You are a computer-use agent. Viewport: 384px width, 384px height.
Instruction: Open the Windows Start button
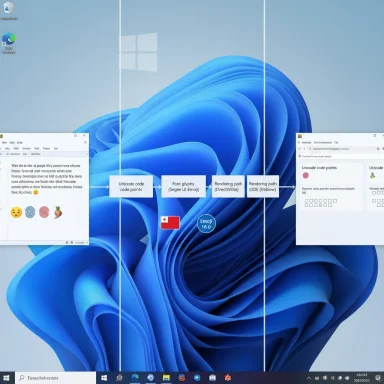click(x=6, y=378)
